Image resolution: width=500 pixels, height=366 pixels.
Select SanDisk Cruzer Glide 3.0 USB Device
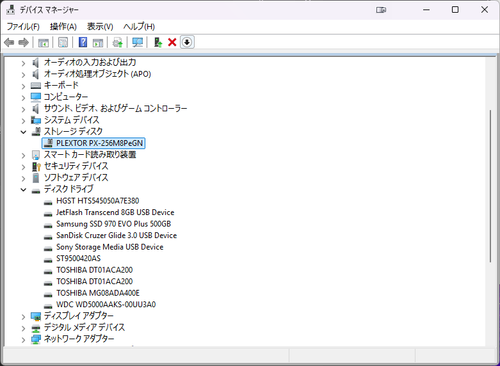[x=116, y=235]
